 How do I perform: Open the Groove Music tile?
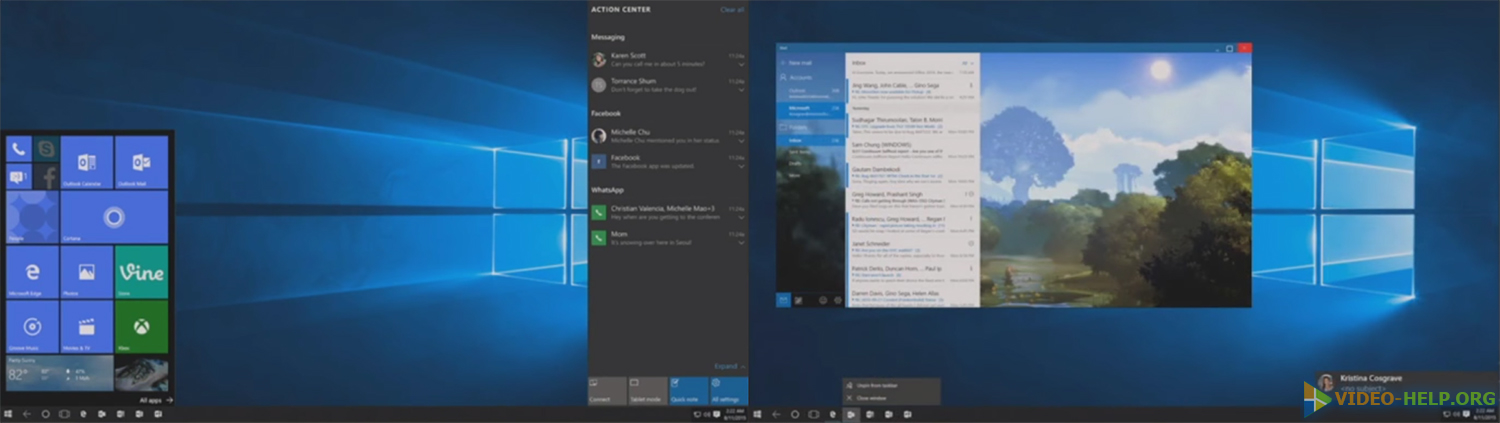(32, 326)
